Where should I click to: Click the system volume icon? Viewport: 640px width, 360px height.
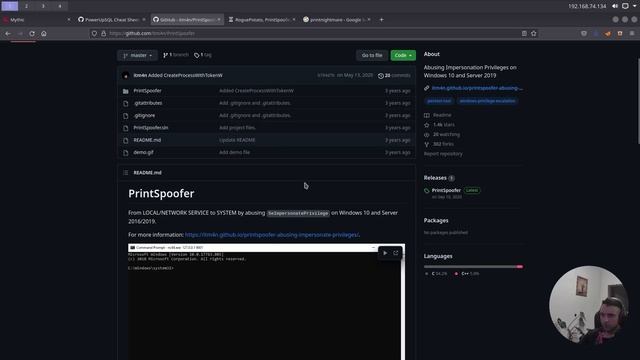pyautogui.click(x=615, y=6)
